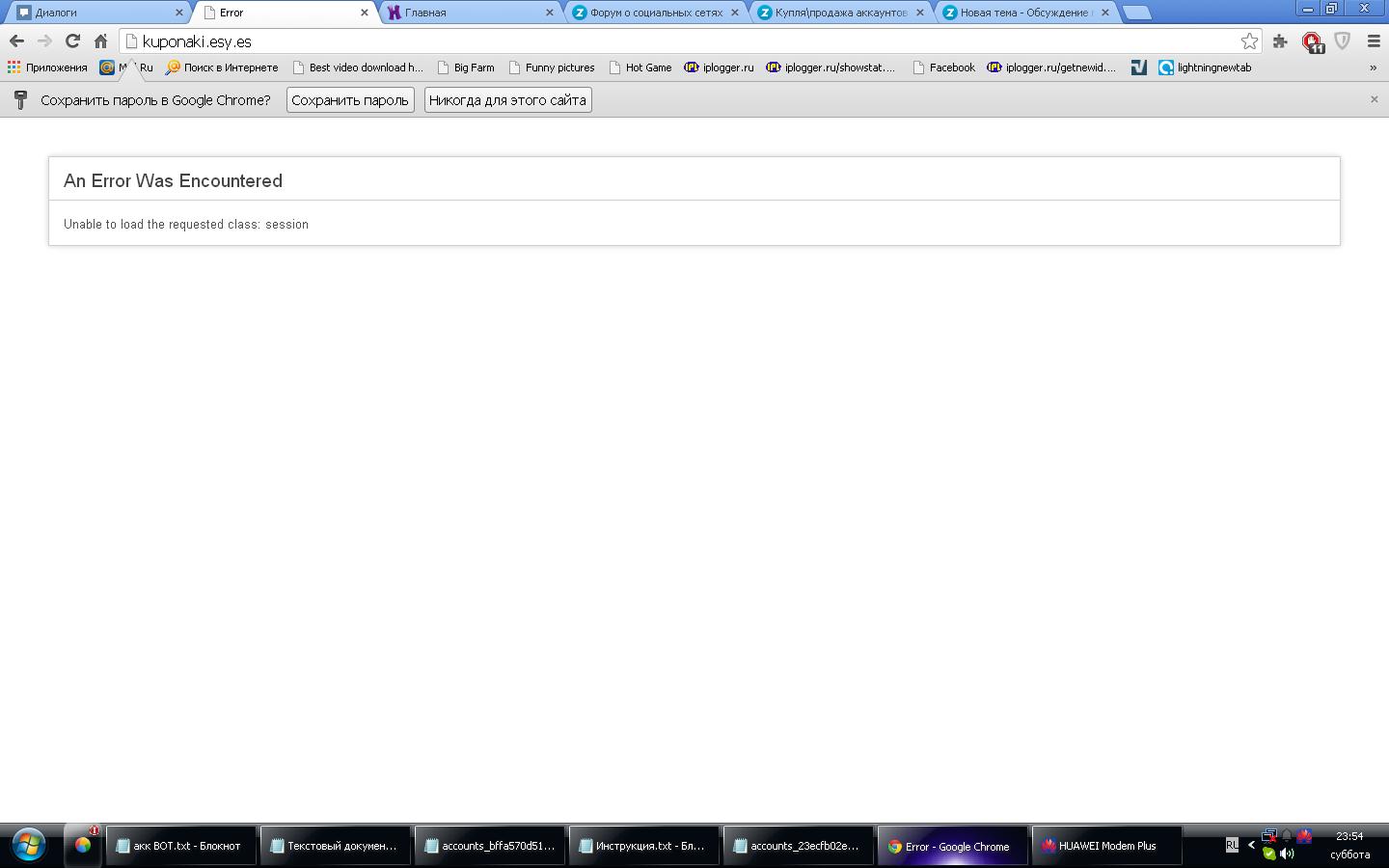The width and height of the screenshot is (1389, 868).
Task: Close the Диалоги tab
Action: tap(178, 13)
